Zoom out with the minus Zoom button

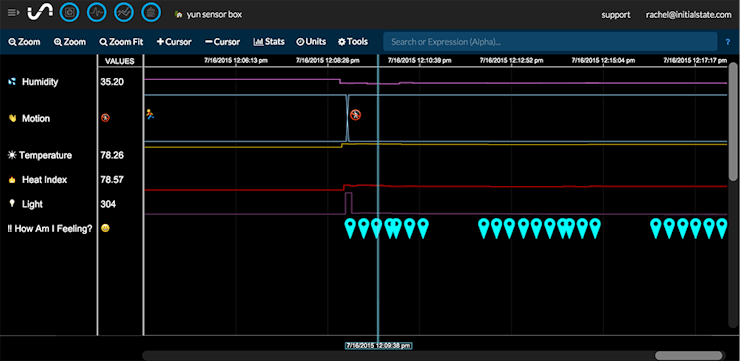[x=25, y=42]
